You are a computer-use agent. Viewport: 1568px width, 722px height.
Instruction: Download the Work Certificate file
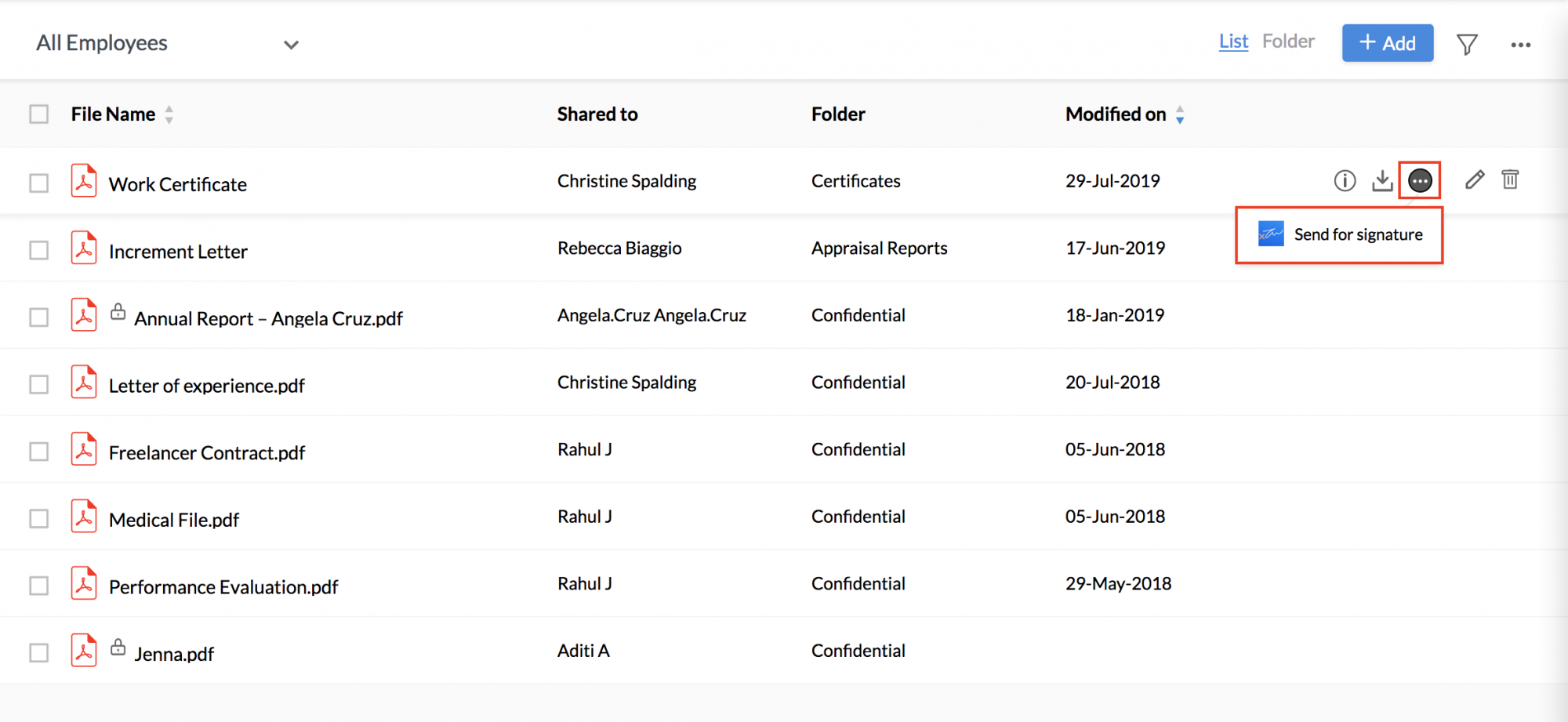click(x=1382, y=181)
